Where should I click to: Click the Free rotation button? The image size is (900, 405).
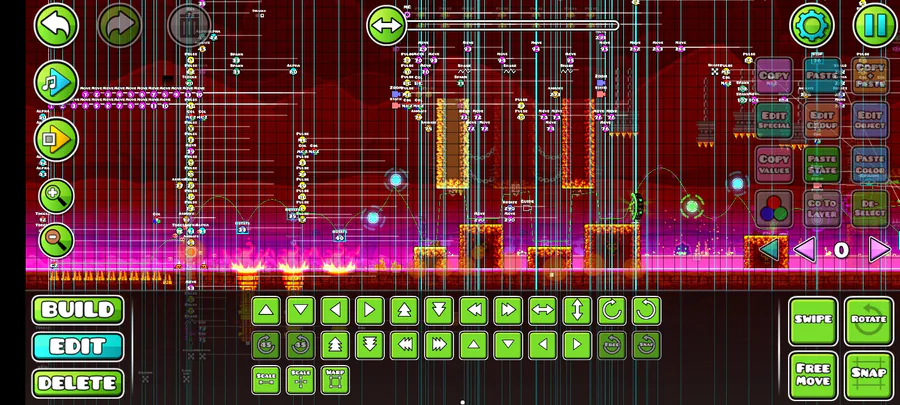(612, 345)
